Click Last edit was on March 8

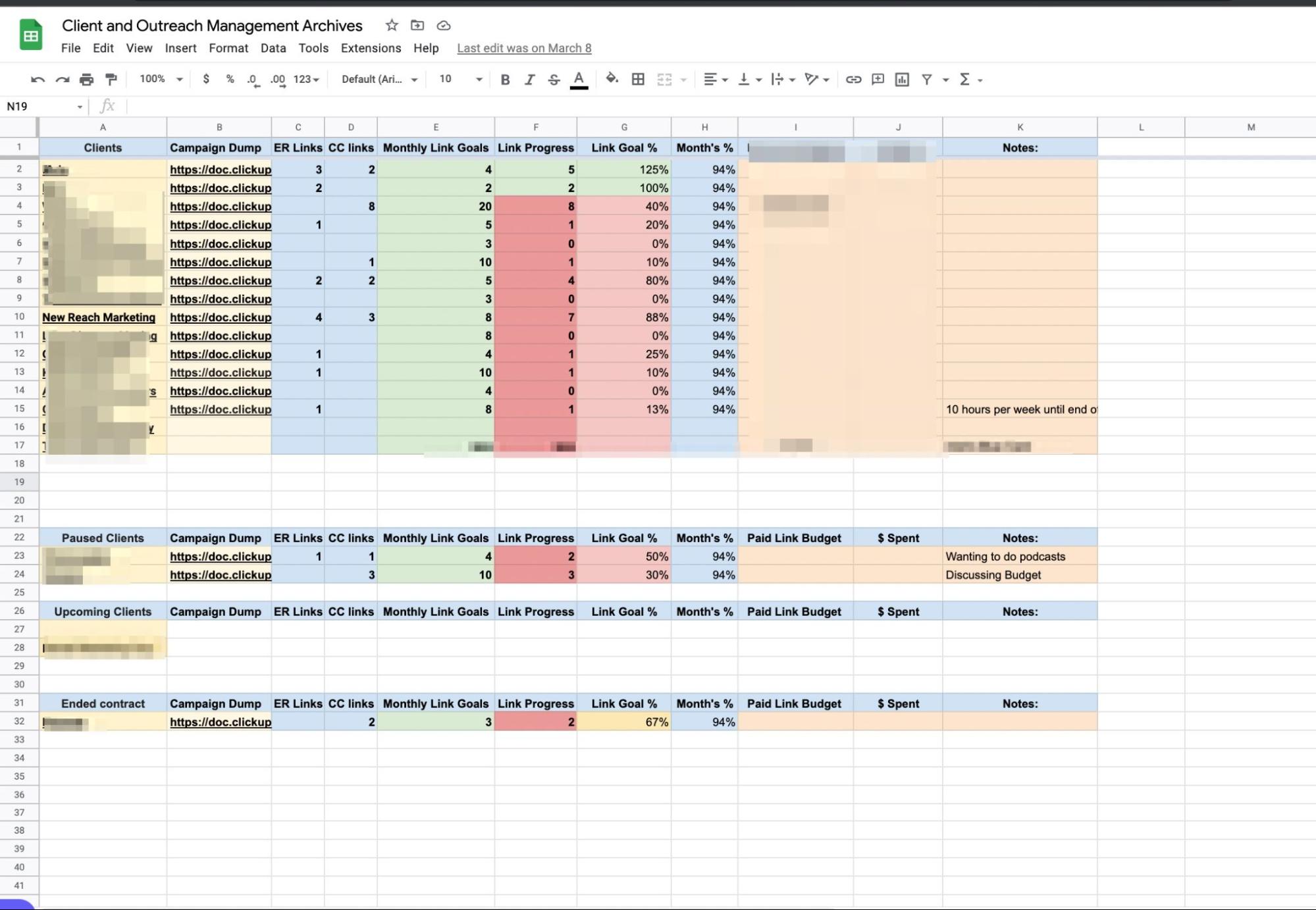(x=524, y=48)
